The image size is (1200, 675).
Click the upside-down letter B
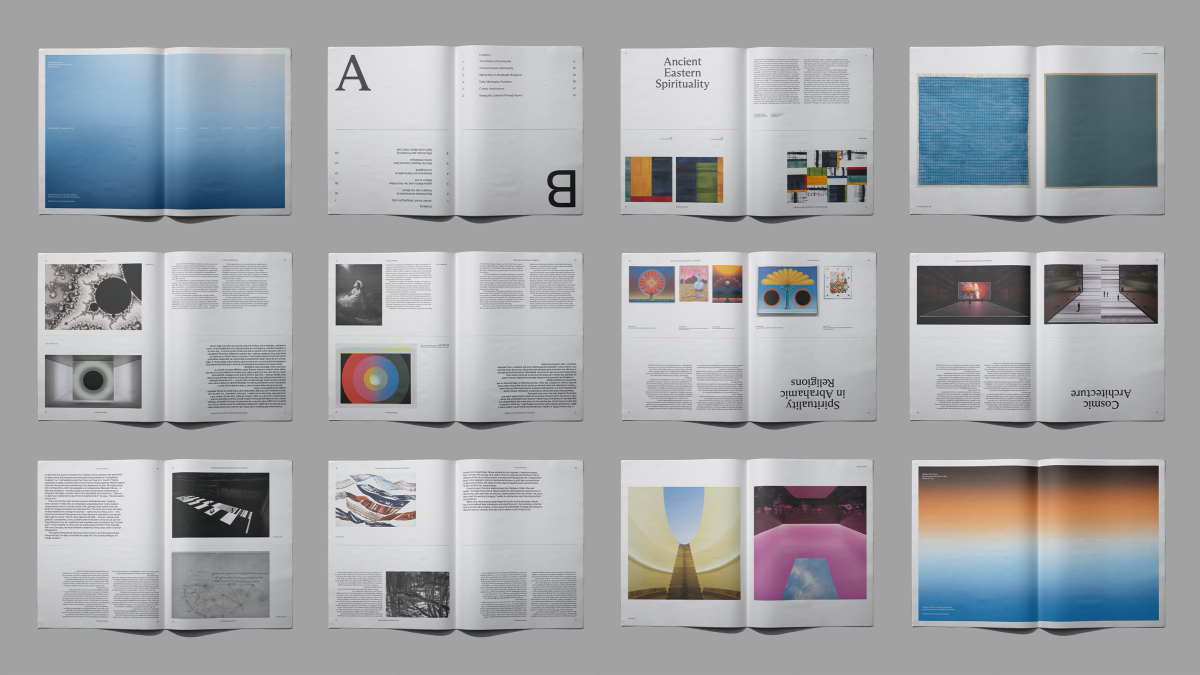562,188
